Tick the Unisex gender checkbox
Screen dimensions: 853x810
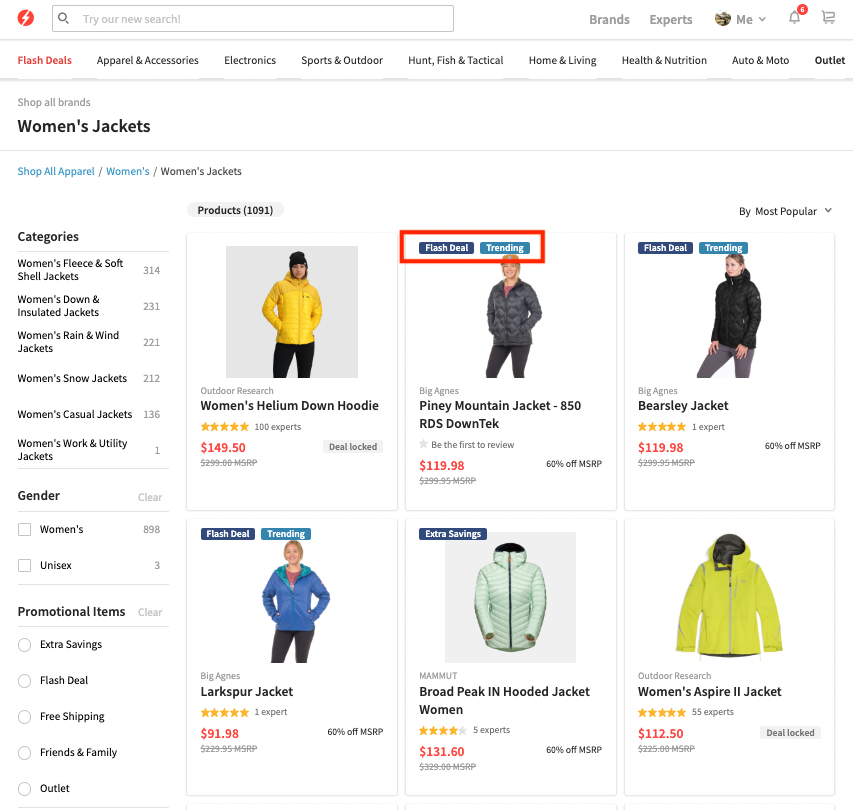pos(24,565)
